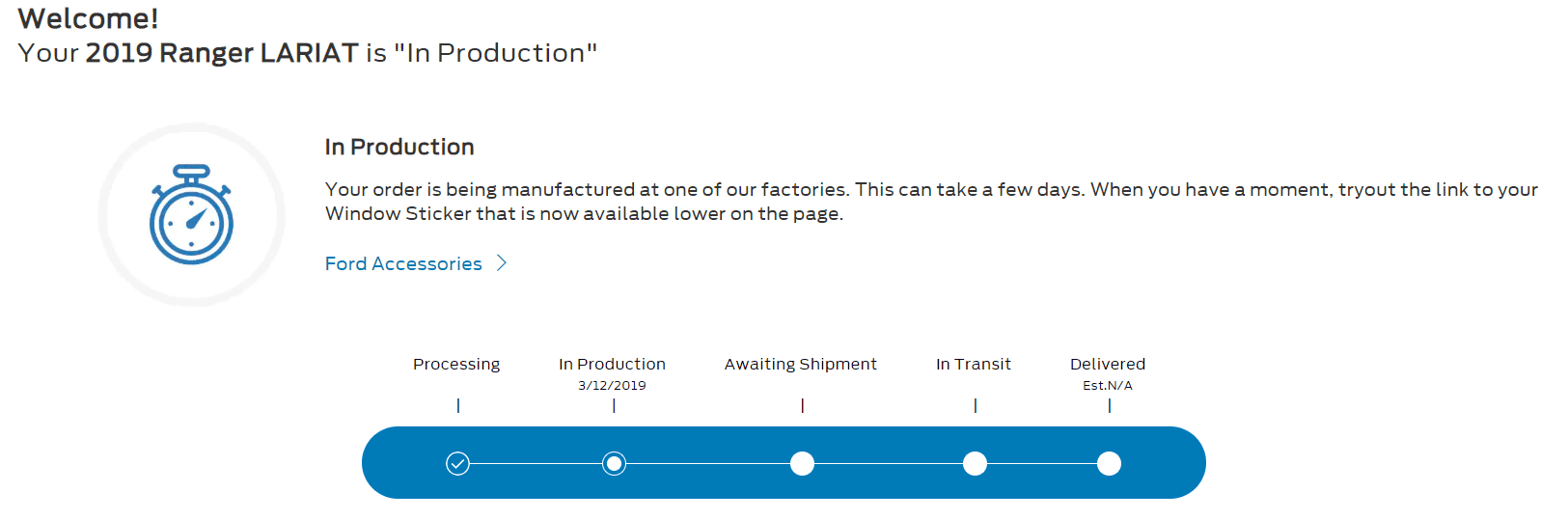Click the Delivered stage label
The width and height of the screenshot is (1568, 520).
[x=1108, y=364]
